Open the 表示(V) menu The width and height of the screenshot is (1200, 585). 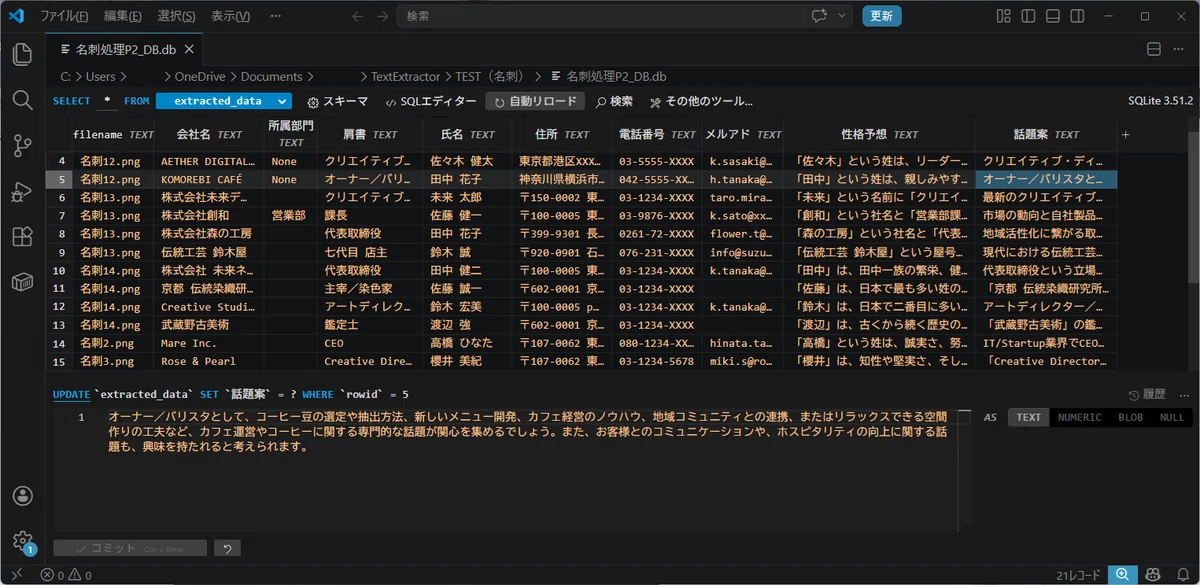(x=231, y=16)
